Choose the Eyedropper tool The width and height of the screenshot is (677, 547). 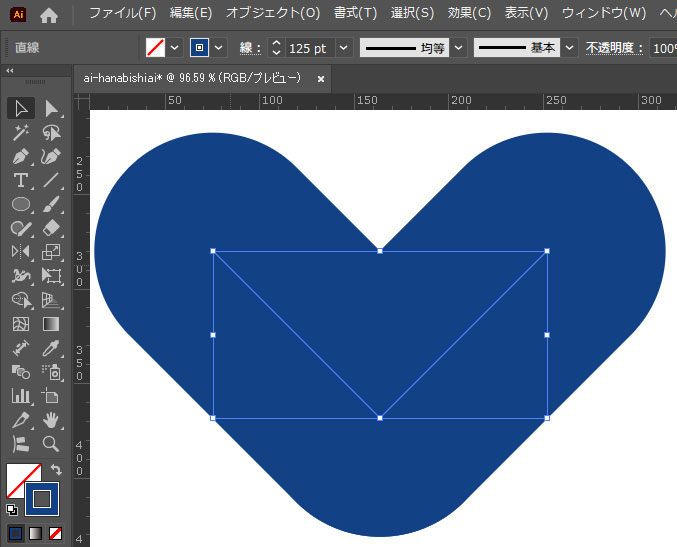[x=52, y=348]
